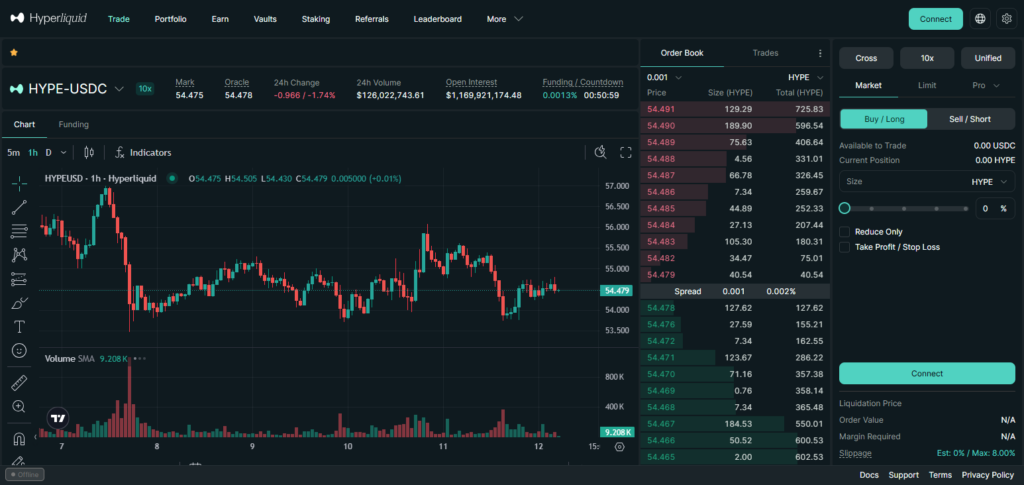
Task: Click the favorites star icon
Action: click(14, 52)
